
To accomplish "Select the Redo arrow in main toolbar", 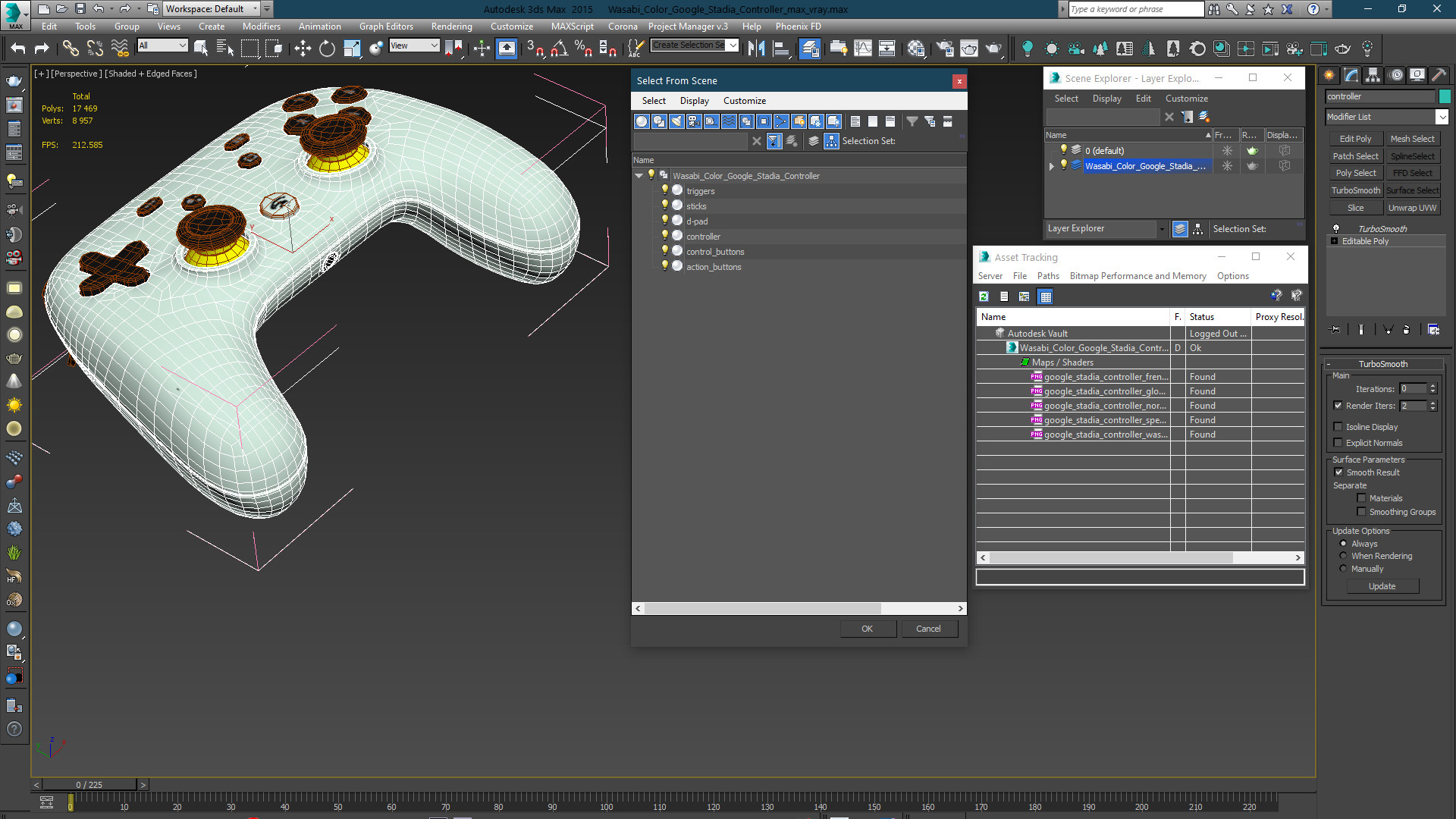I will [42, 49].
